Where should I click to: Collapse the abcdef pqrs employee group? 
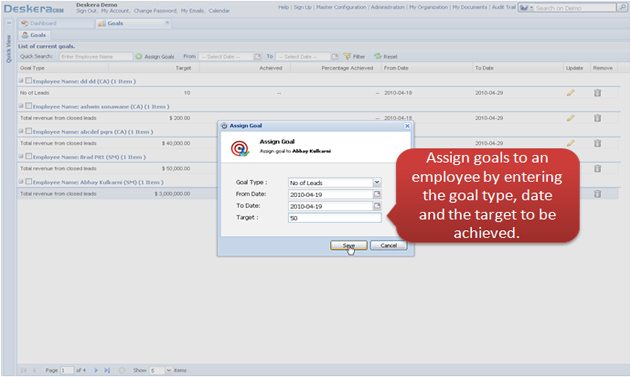tap(21, 131)
